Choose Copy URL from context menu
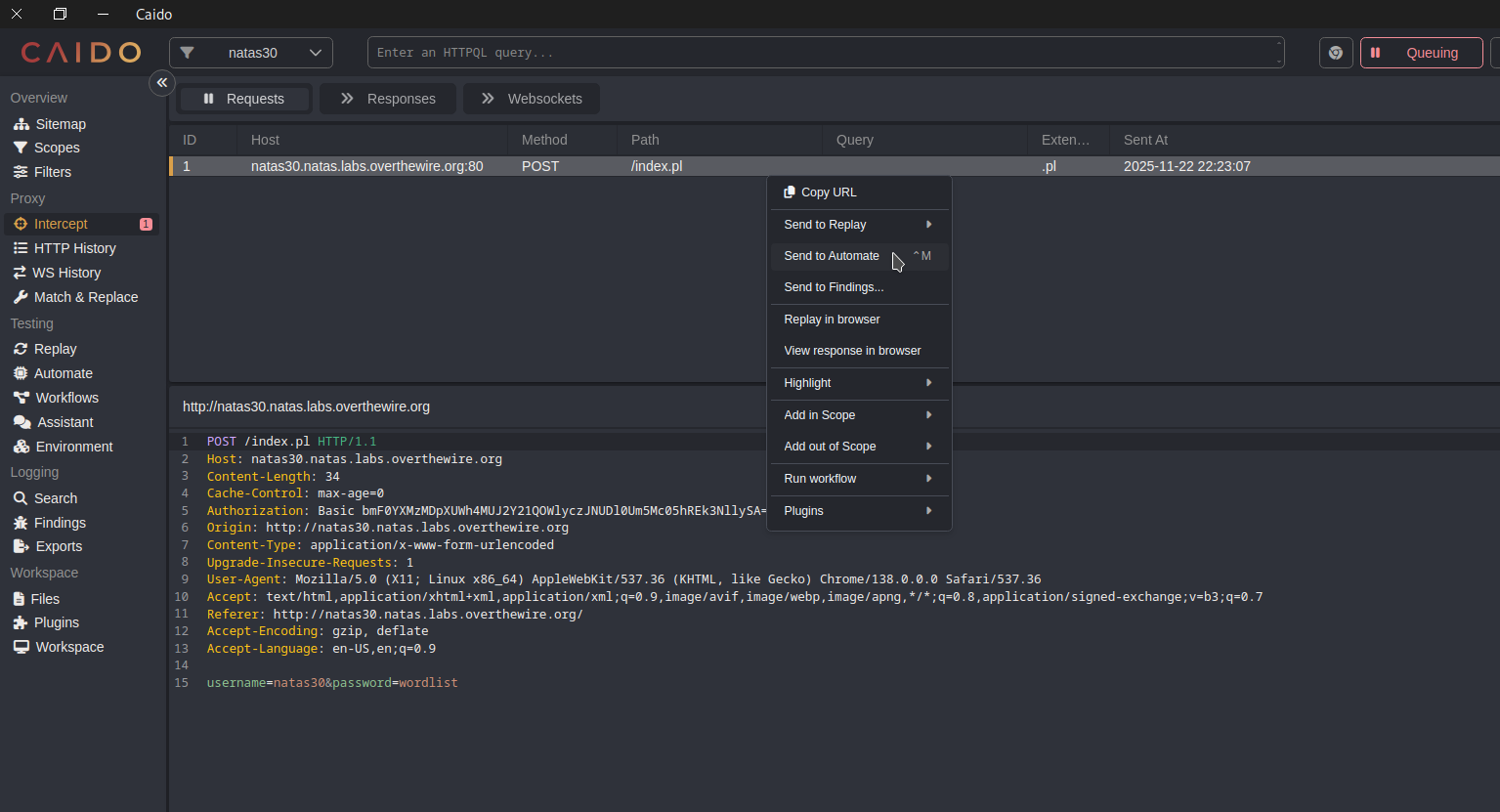The height and width of the screenshot is (812, 1500). (828, 192)
